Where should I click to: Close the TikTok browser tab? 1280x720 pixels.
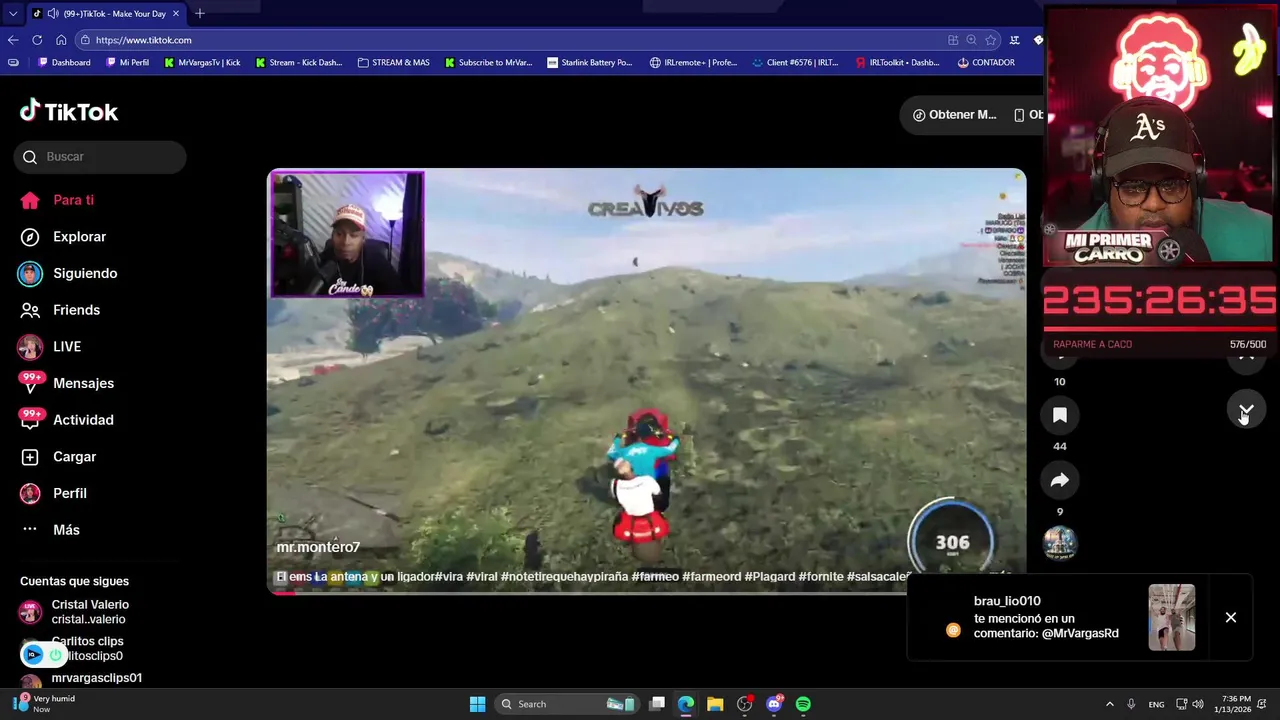click(x=177, y=14)
